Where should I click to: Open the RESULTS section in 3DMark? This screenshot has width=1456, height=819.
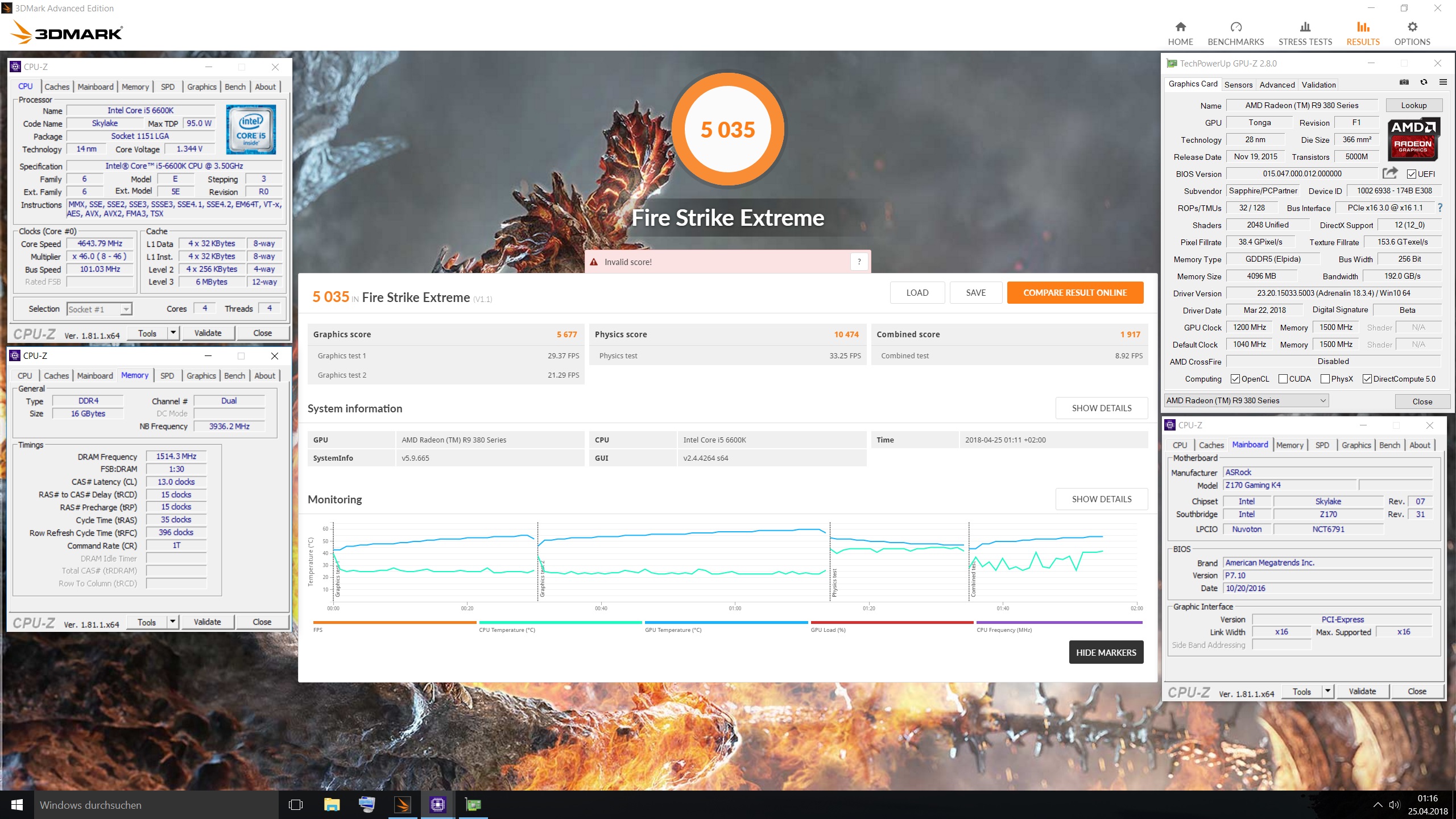(1363, 34)
